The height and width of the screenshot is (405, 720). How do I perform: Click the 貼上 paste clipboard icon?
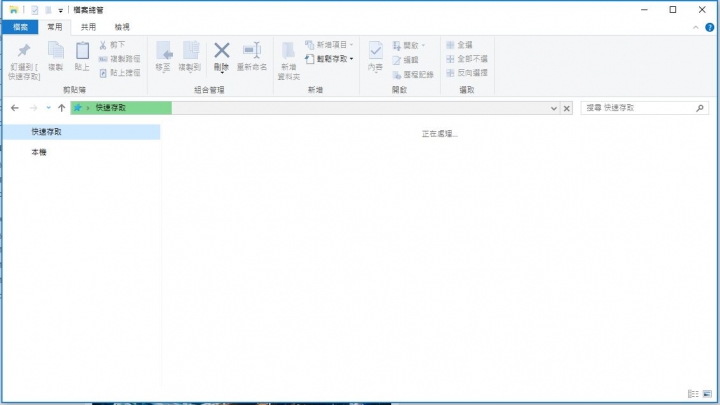tap(82, 51)
